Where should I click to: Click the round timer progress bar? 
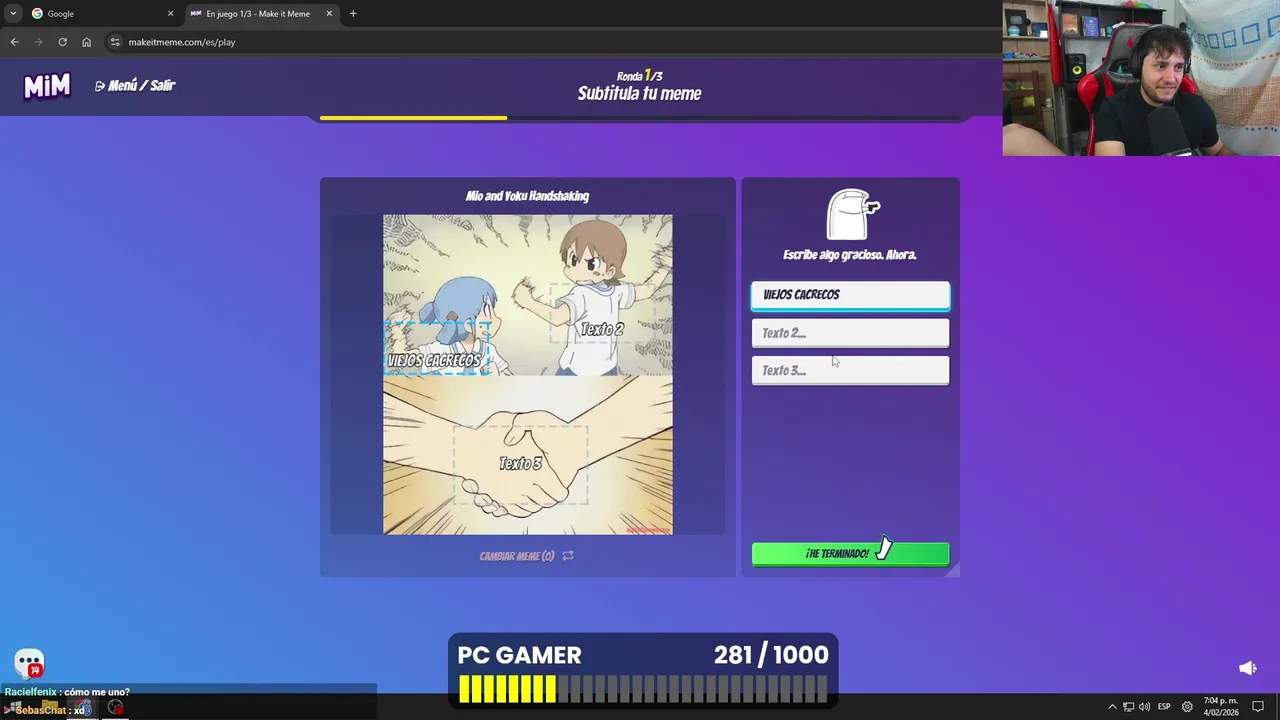pos(640,118)
